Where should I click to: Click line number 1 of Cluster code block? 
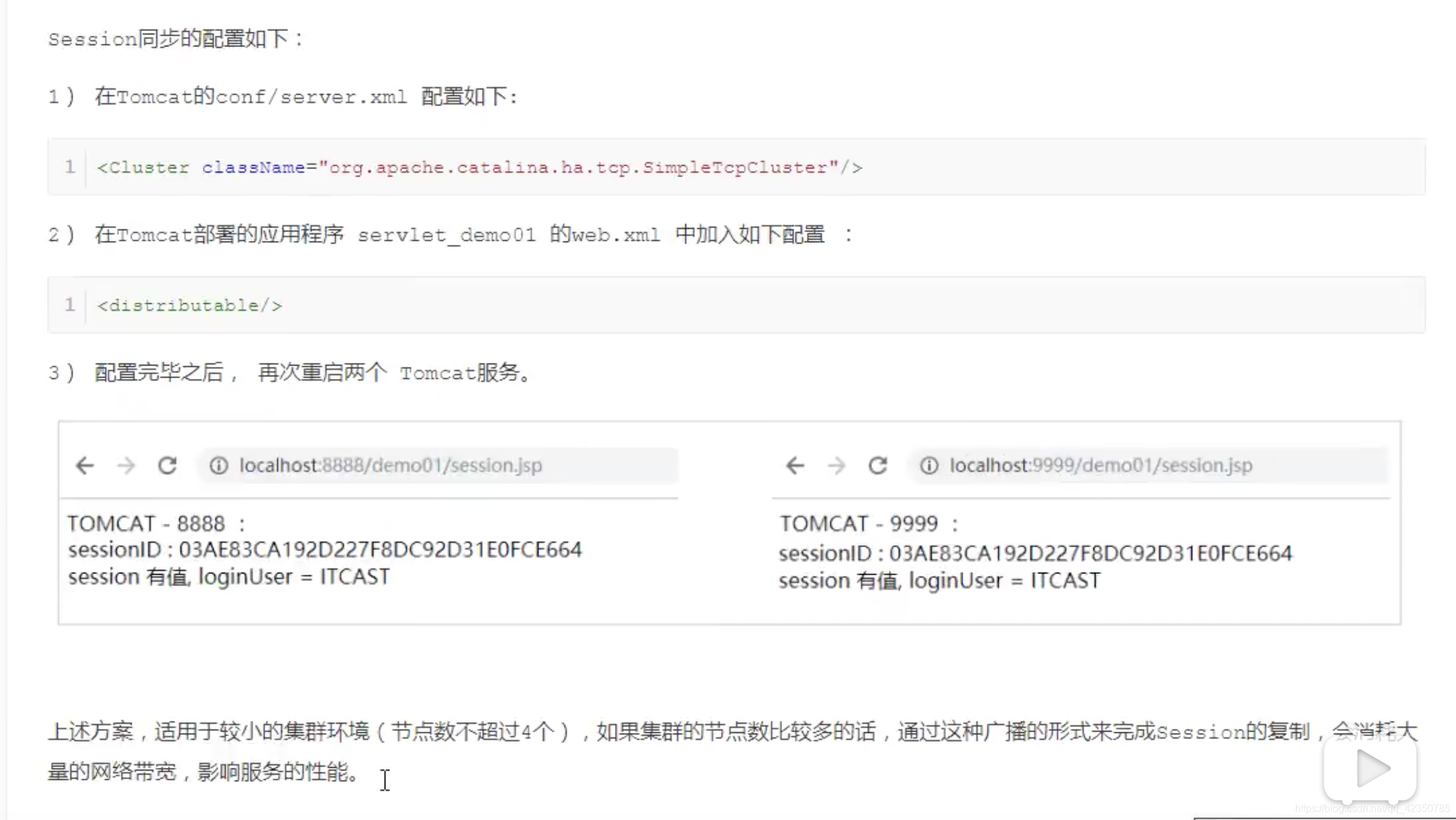[x=69, y=167]
